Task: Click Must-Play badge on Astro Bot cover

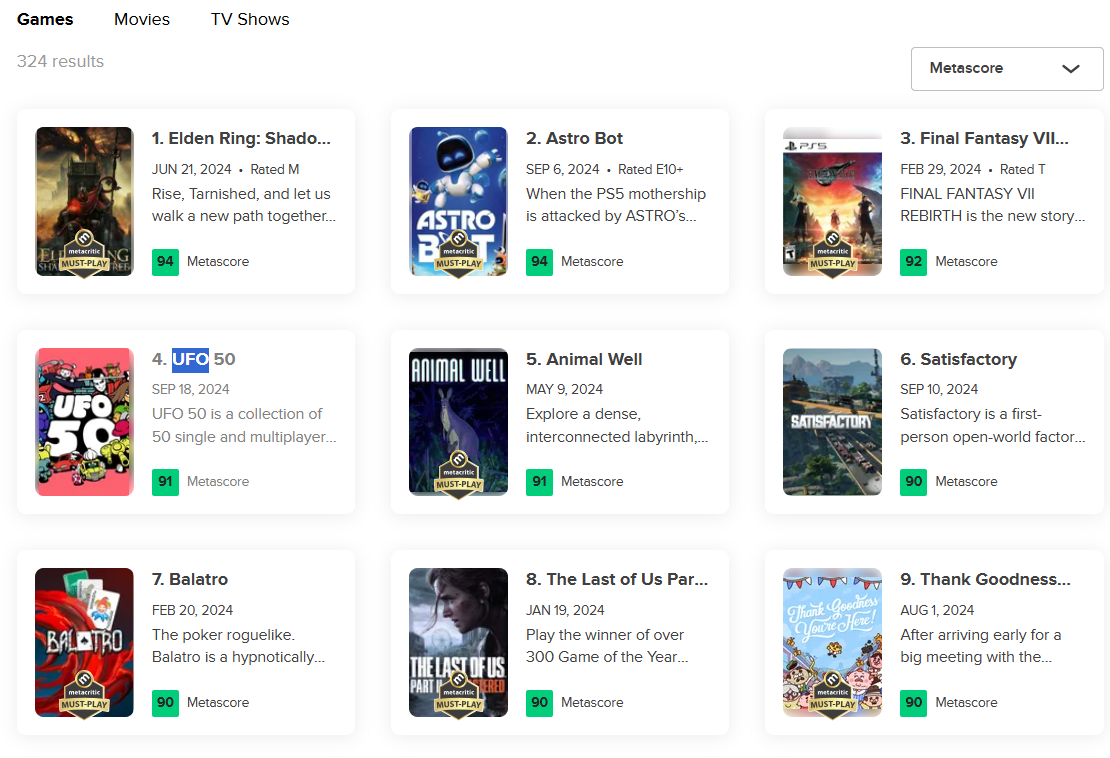Action: [x=458, y=255]
